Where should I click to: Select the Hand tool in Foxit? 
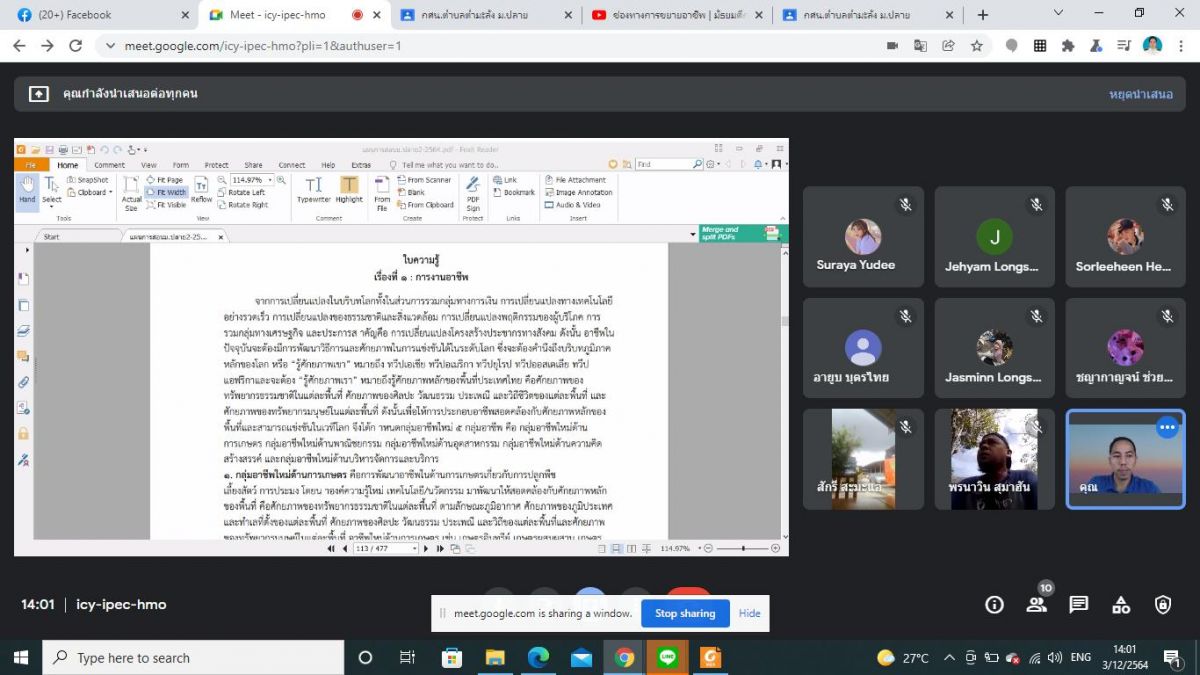(27, 189)
